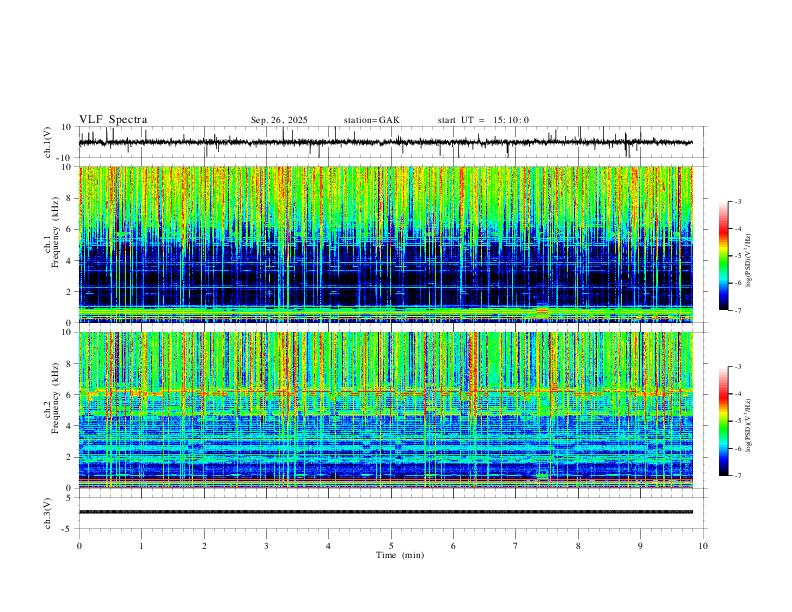Click tick label "3" on Time axis
792x612 pixels.
pos(266,546)
